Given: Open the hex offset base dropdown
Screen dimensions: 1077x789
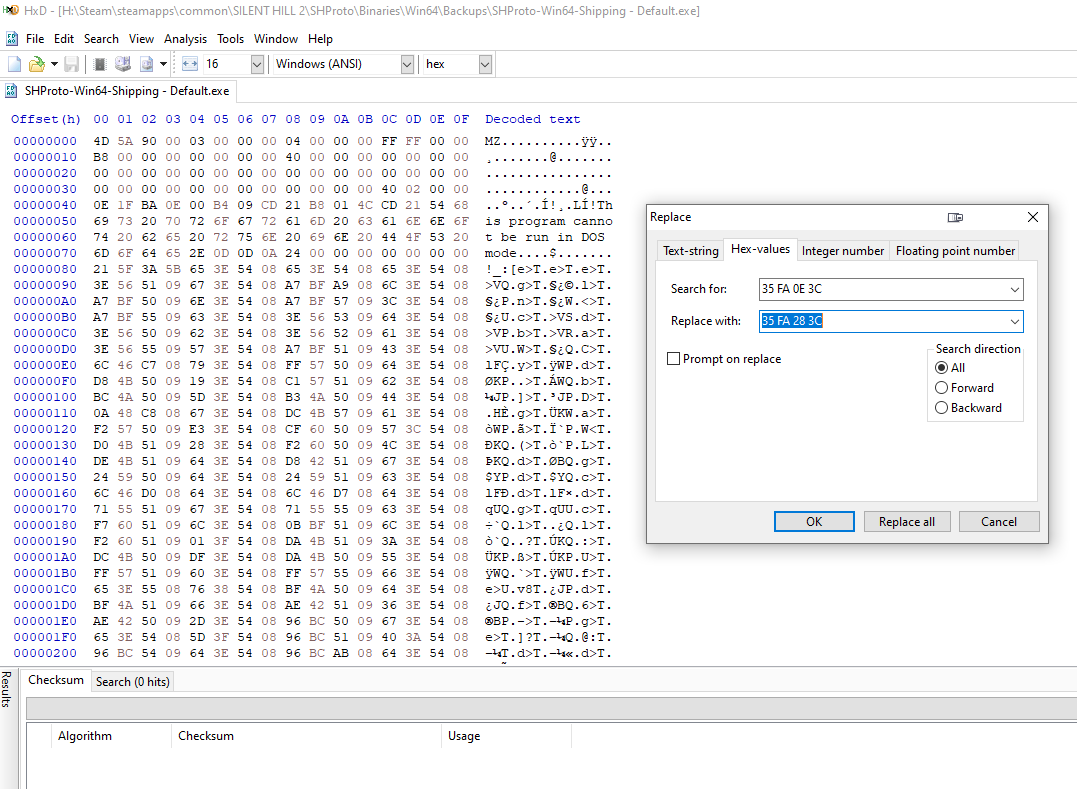Looking at the screenshot, I should pos(485,65).
